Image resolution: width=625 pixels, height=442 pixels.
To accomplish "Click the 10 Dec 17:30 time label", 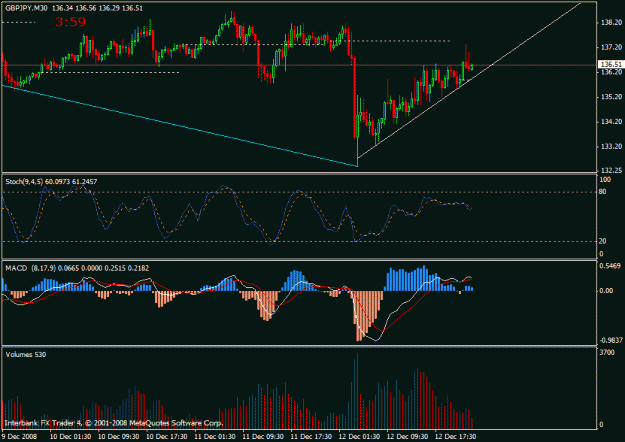I will coord(167,436).
